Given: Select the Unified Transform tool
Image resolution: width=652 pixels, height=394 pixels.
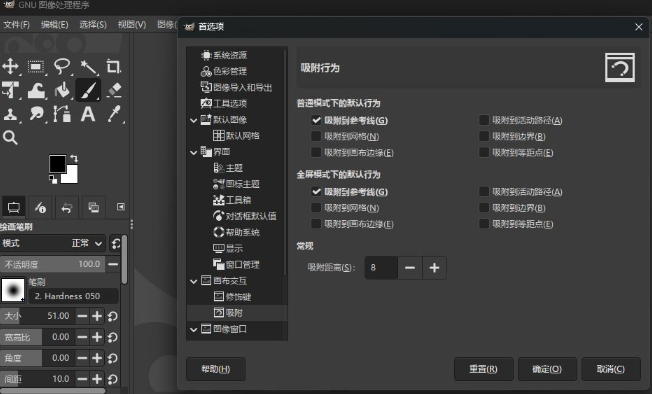Looking at the screenshot, I should [10, 90].
